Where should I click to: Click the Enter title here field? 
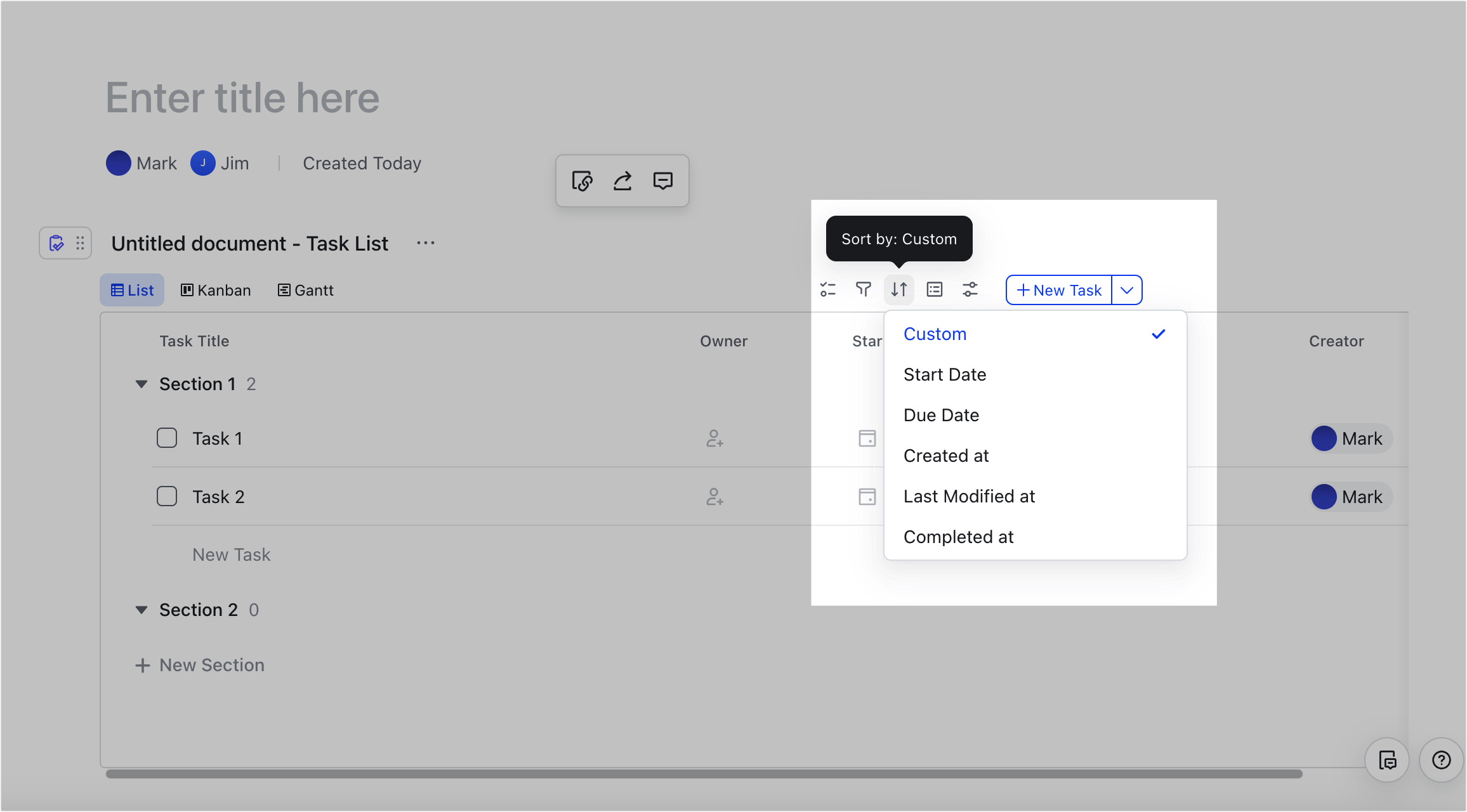(x=242, y=98)
